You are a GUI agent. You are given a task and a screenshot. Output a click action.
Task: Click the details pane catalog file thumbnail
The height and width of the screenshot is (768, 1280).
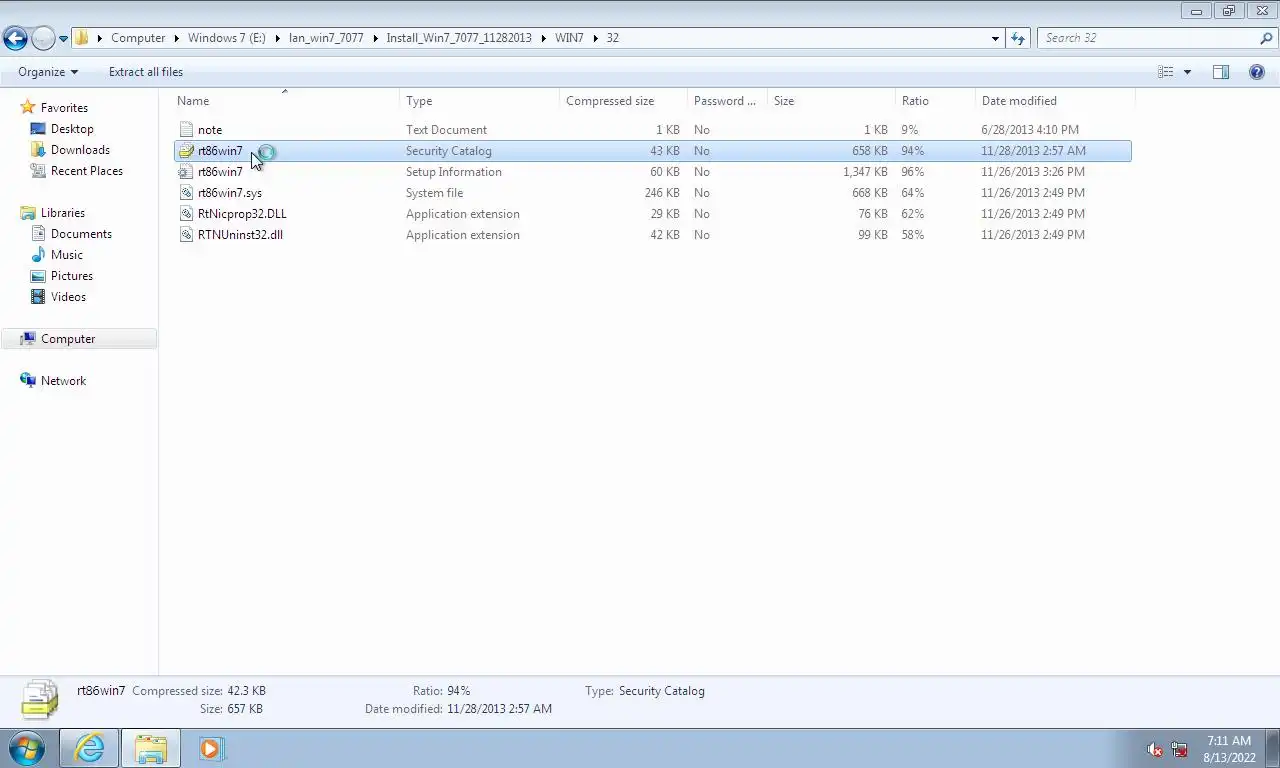(40, 699)
